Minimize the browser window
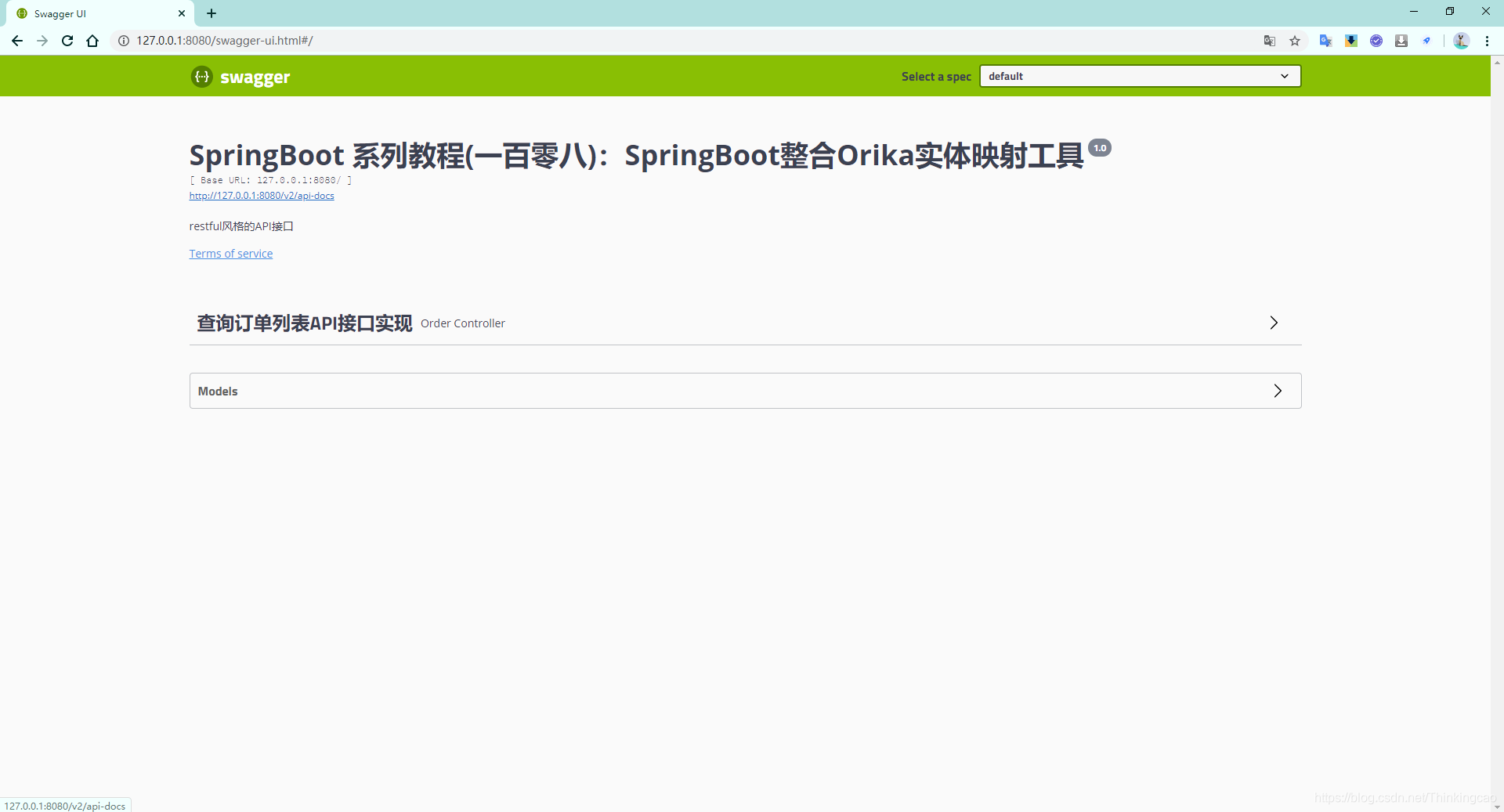Screen dimensions: 1504x812 coord(1414,12)
